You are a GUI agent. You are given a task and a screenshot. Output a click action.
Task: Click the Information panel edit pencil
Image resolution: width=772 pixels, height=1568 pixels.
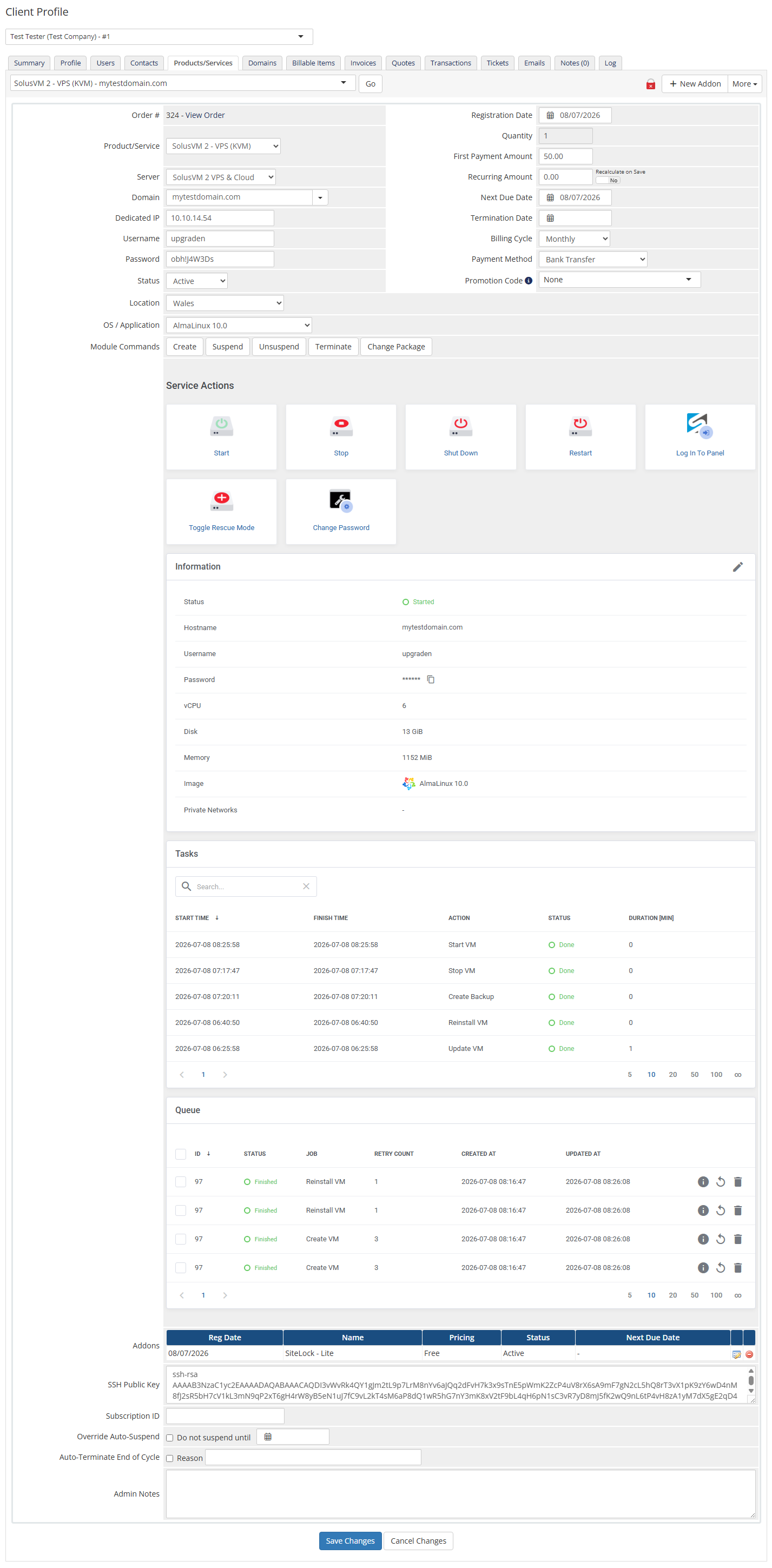(x=737, y=567)
